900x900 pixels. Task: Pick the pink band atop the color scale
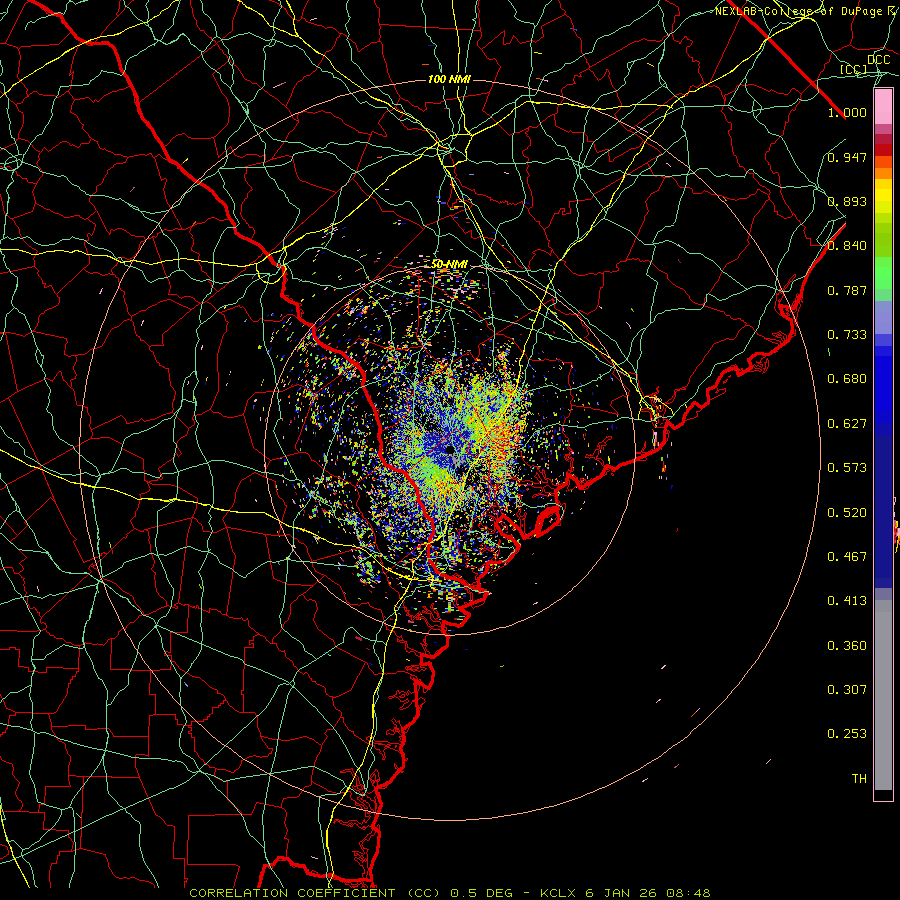pyautogui.click(x=883, y=107)
